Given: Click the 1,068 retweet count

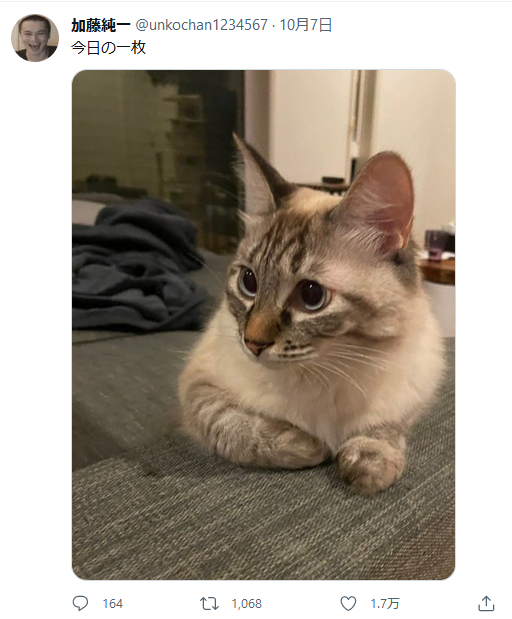Looking at the screenshot, I should pyautogui.click(x=246, y=604).
